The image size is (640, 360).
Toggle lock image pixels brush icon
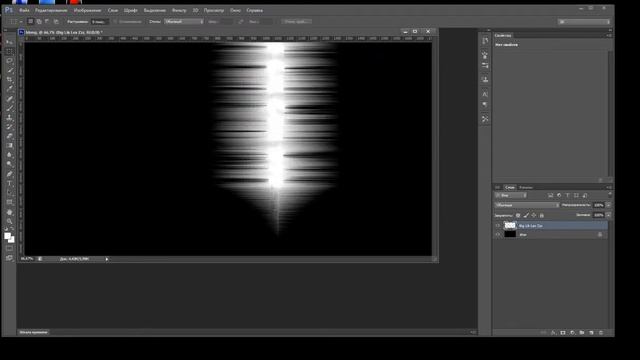pos(526,215)
